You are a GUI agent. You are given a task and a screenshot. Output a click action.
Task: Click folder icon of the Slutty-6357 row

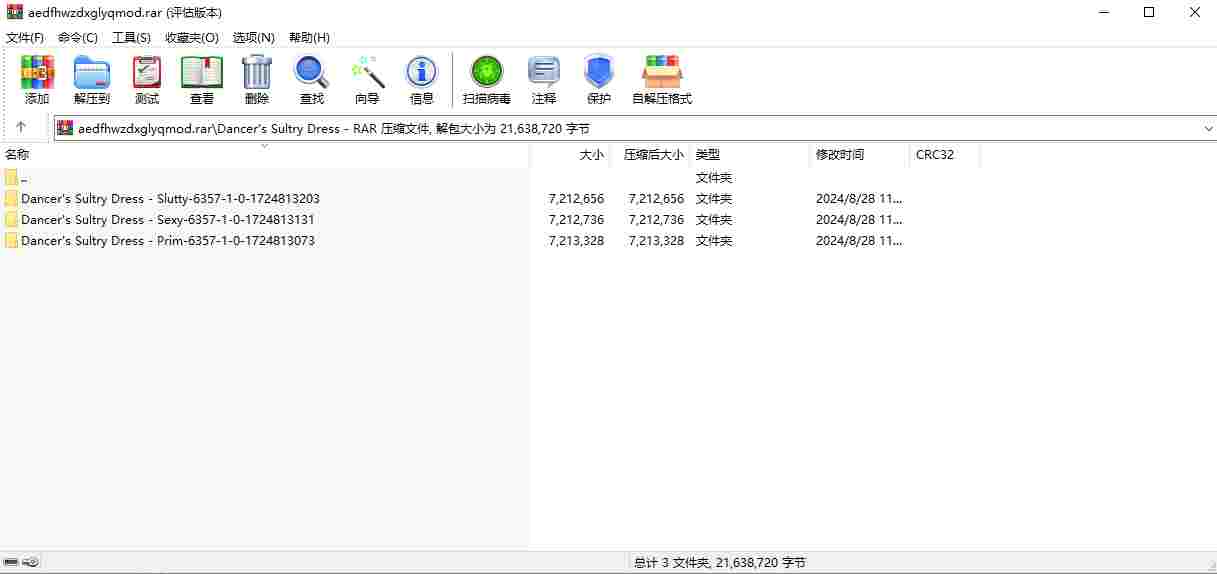(x=11, y=198)
